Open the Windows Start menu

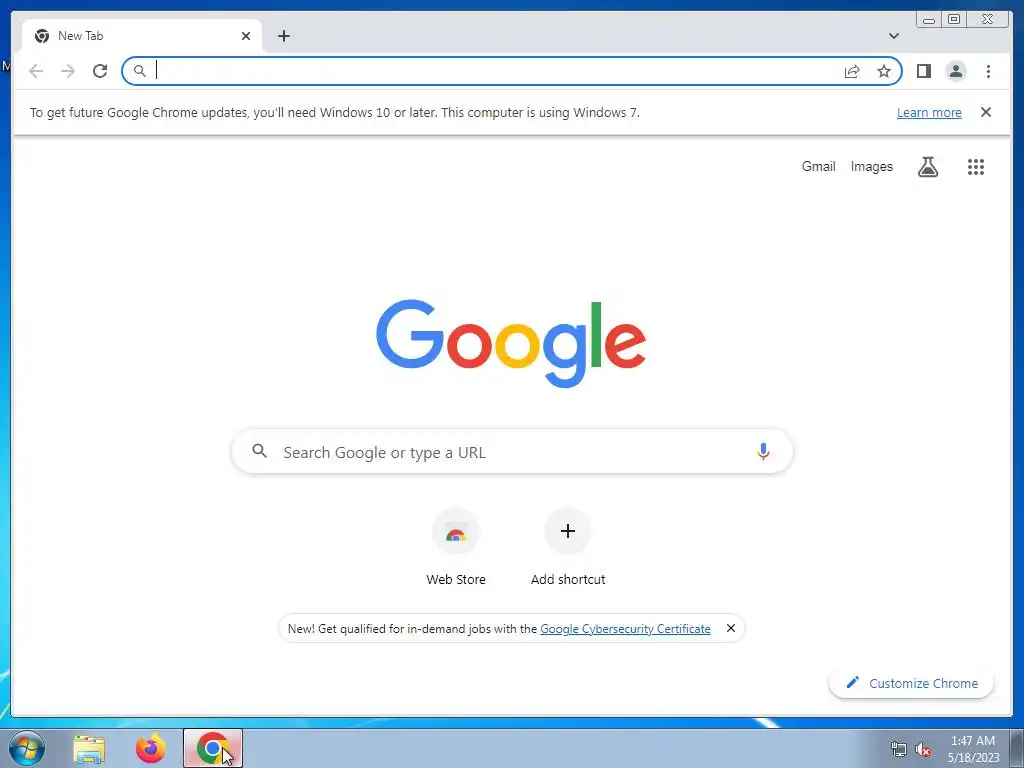pos(25,748)
